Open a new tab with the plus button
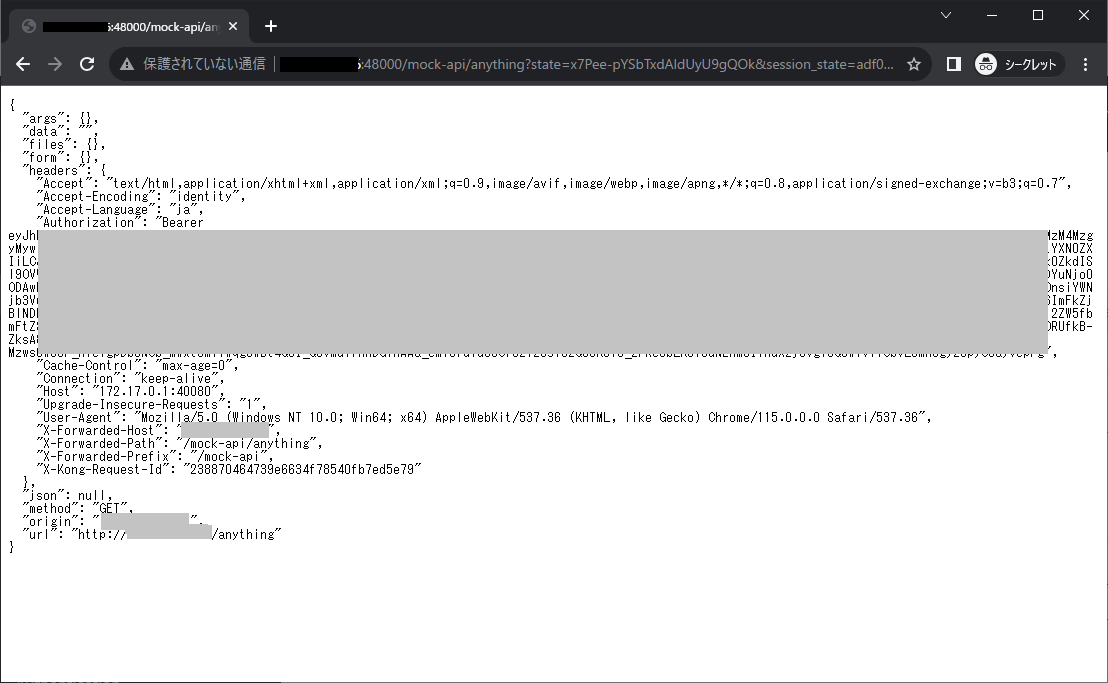1108x683 pixels. tap(270, 26)
